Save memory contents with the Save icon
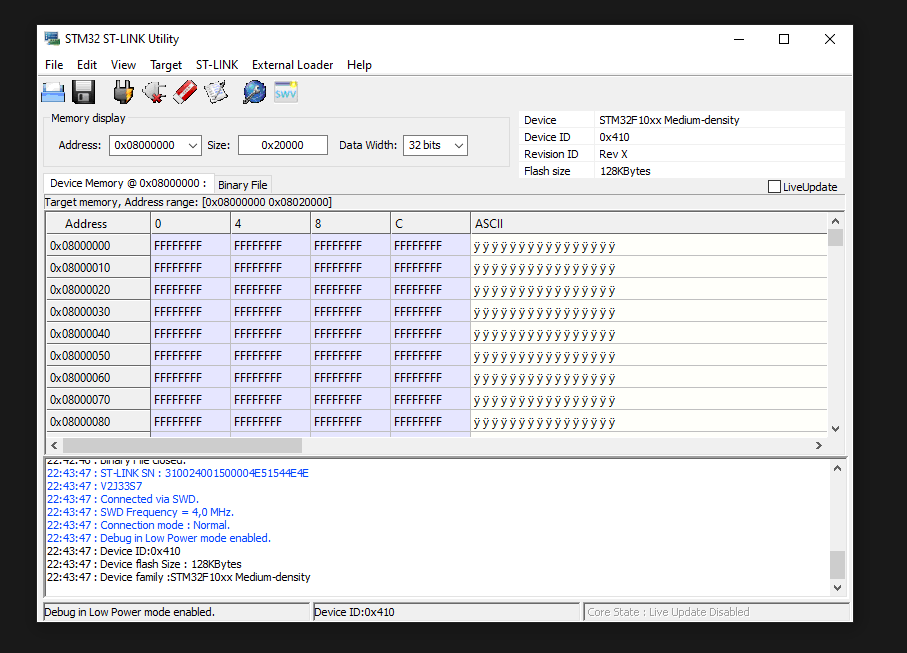This screenshot has width=907, height=653. pos(83,91)
